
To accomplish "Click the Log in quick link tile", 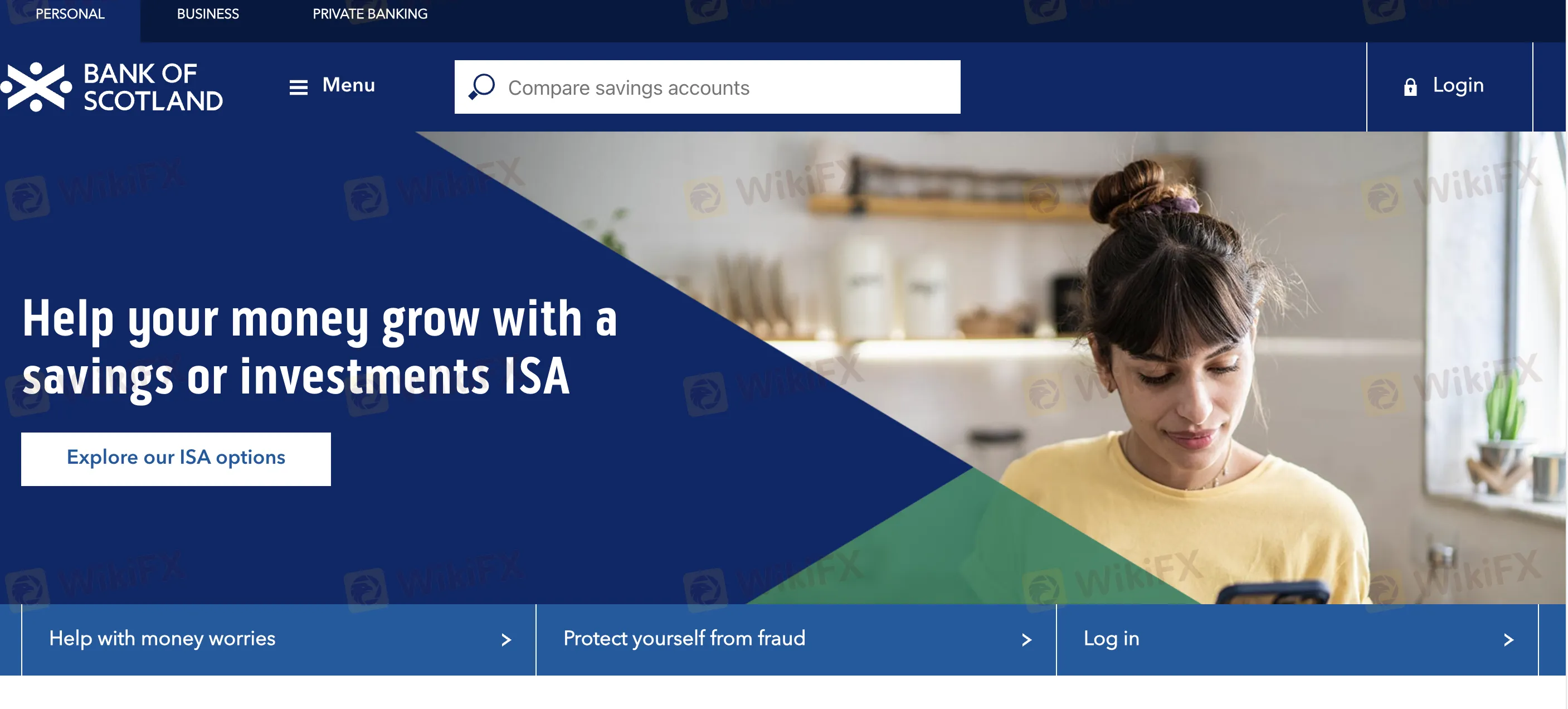I will tap(1297, 639).
